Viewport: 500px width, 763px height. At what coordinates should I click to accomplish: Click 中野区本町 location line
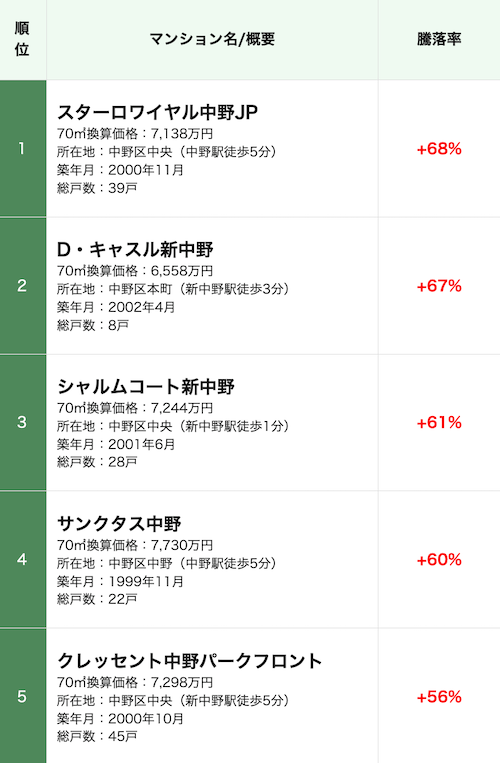pos(173,289)
